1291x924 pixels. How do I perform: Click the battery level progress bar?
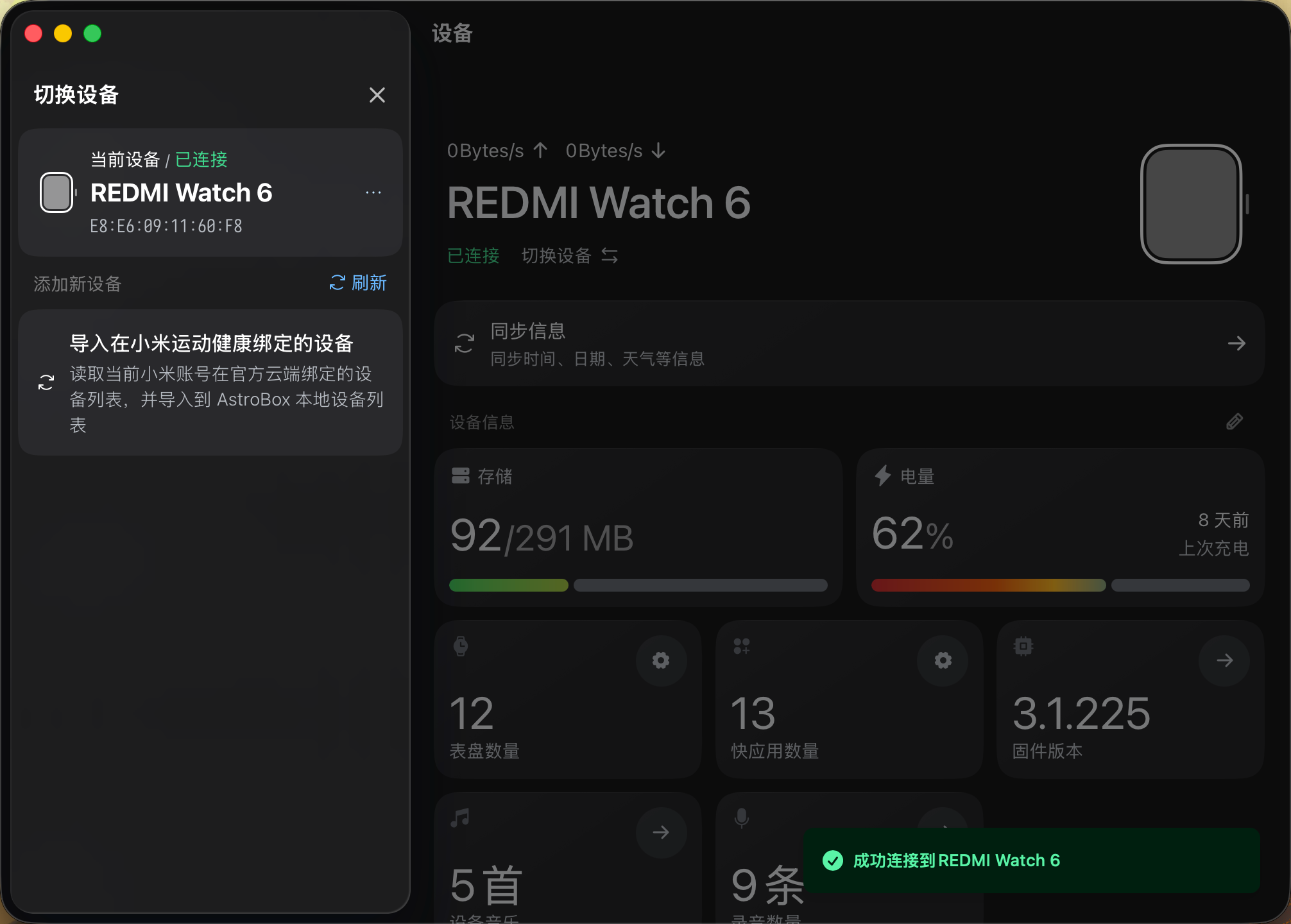(x=1061, y=585)
